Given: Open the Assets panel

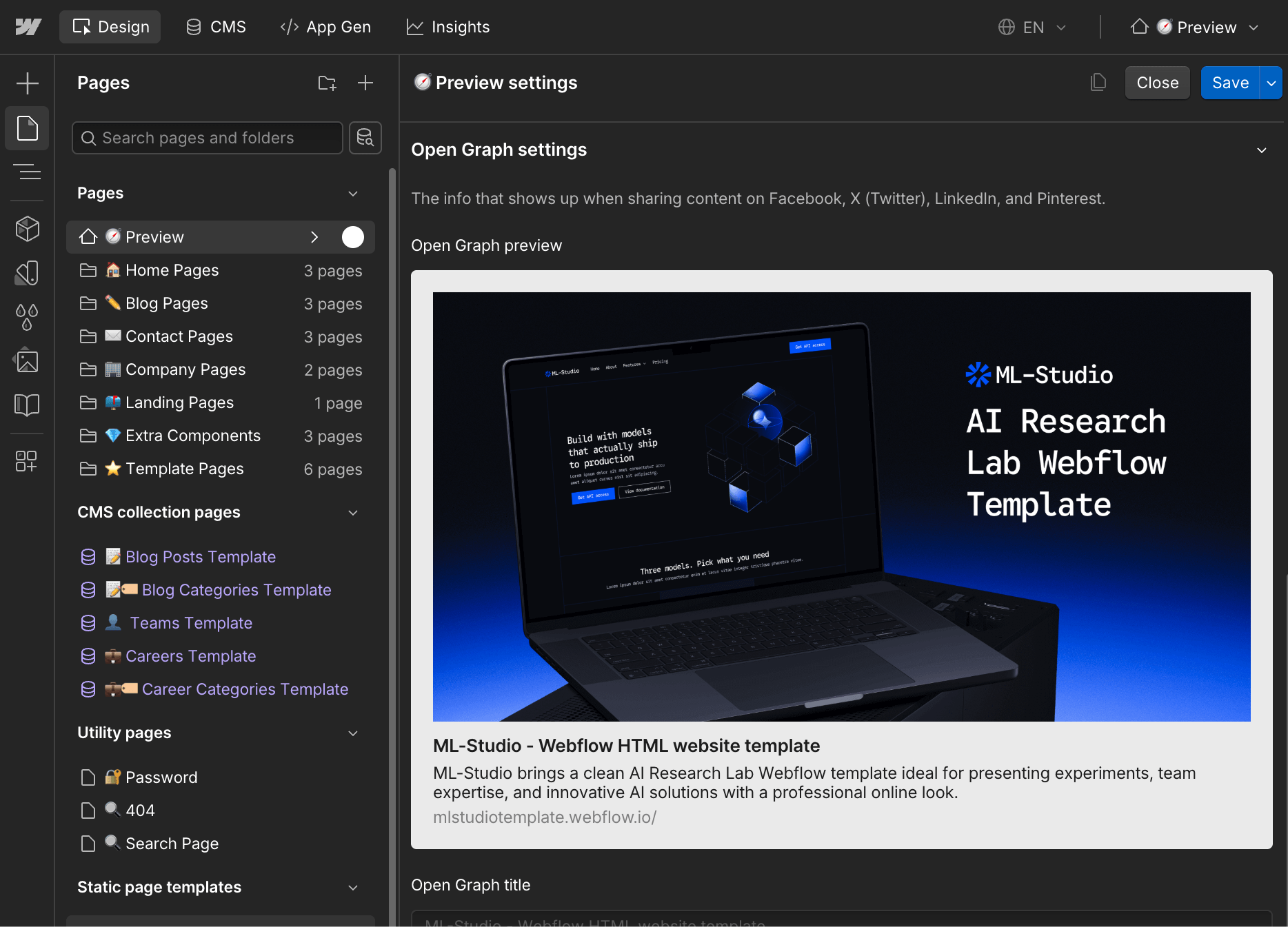Looking at the screenshot, I should coord(27,360).
